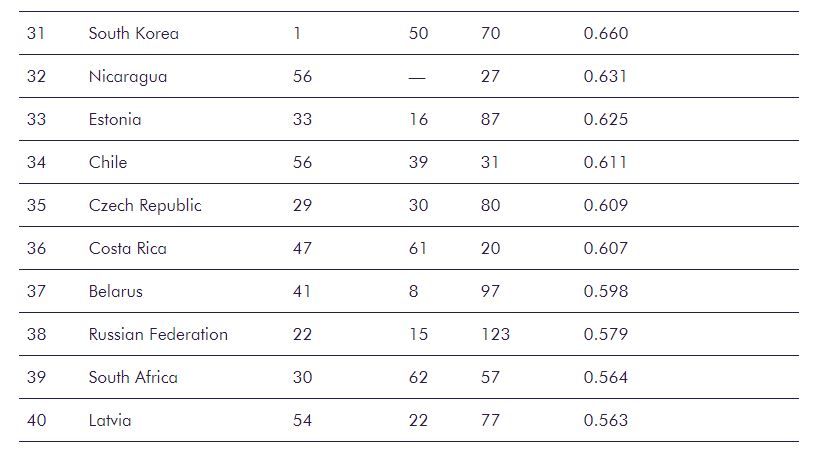
Task: Select value 97 in Belarus row
Action: coord(490,291)
